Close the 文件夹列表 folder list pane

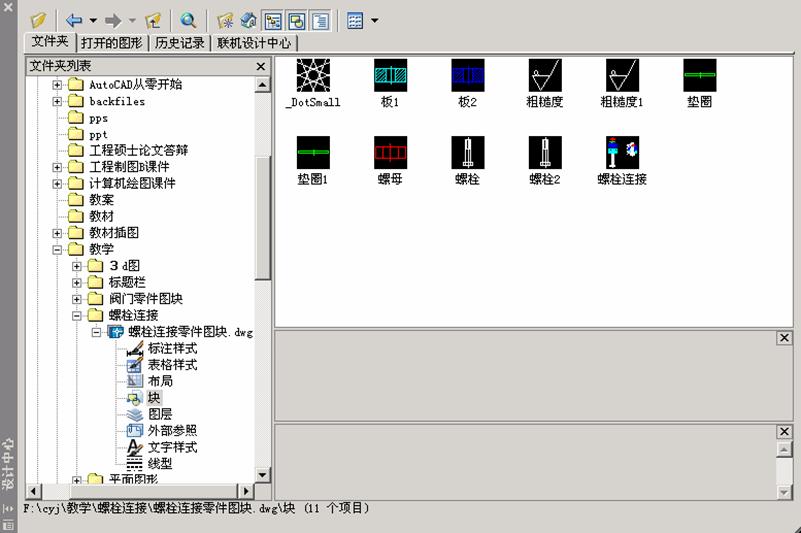pyautogui.click(x=261, y=66)
